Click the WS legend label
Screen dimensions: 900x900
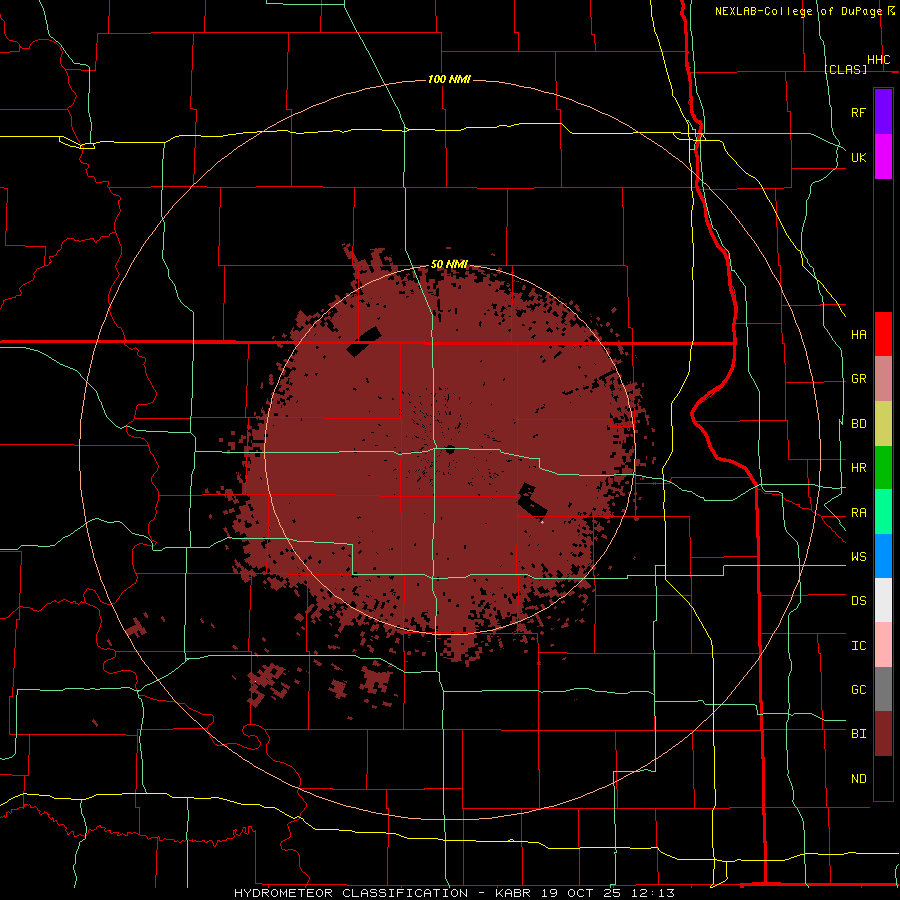pyautogui.click(x=858, y=556)
